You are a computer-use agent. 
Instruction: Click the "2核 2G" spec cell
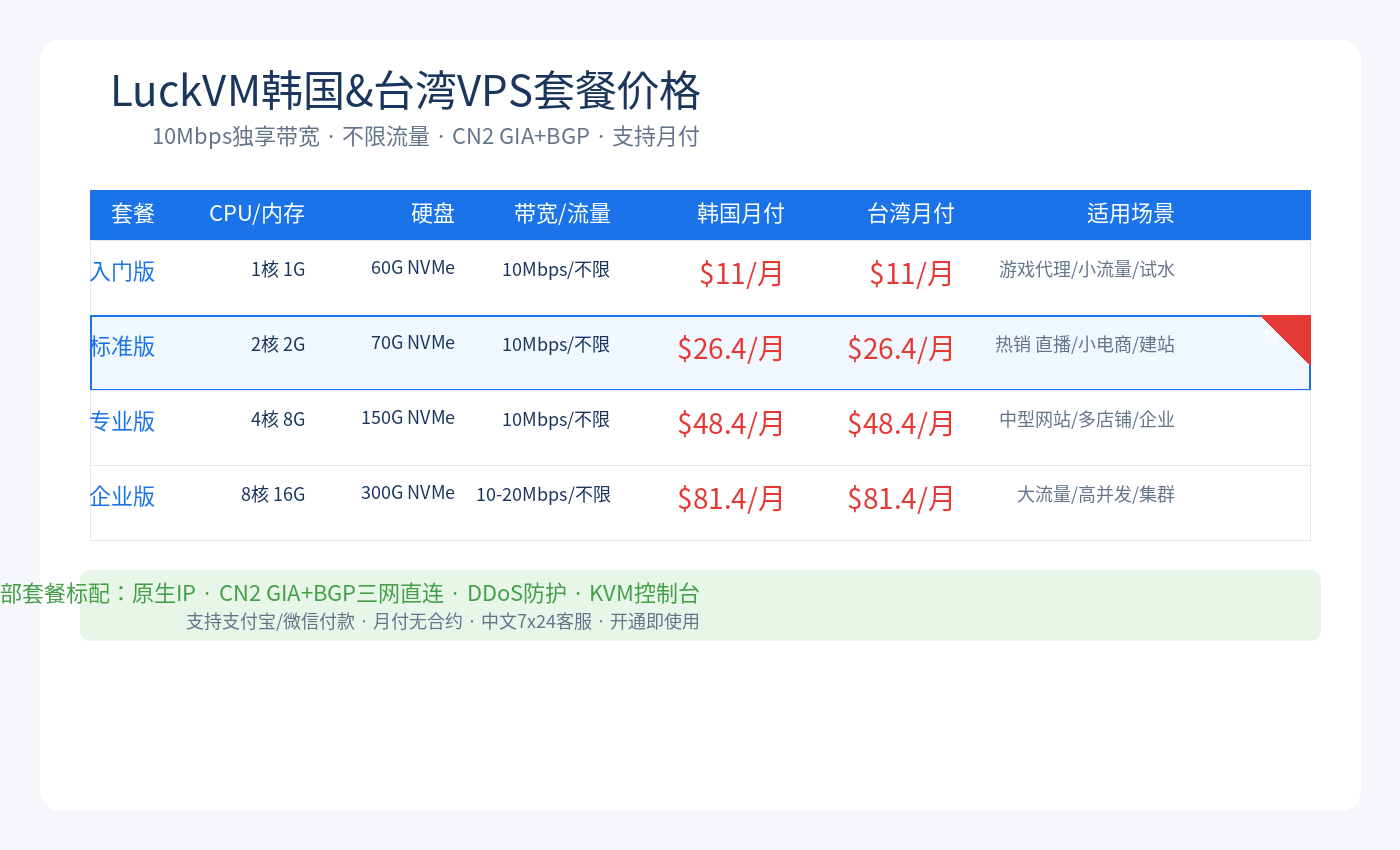pos(278,344)
